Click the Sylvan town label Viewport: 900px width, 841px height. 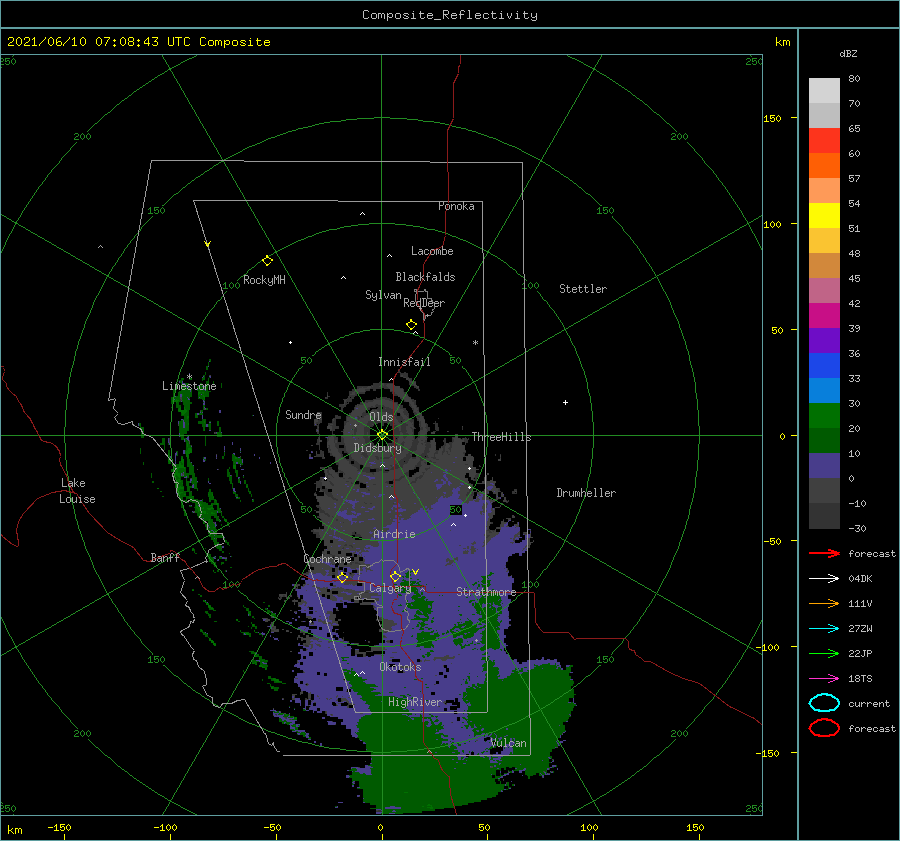point(383,295)
